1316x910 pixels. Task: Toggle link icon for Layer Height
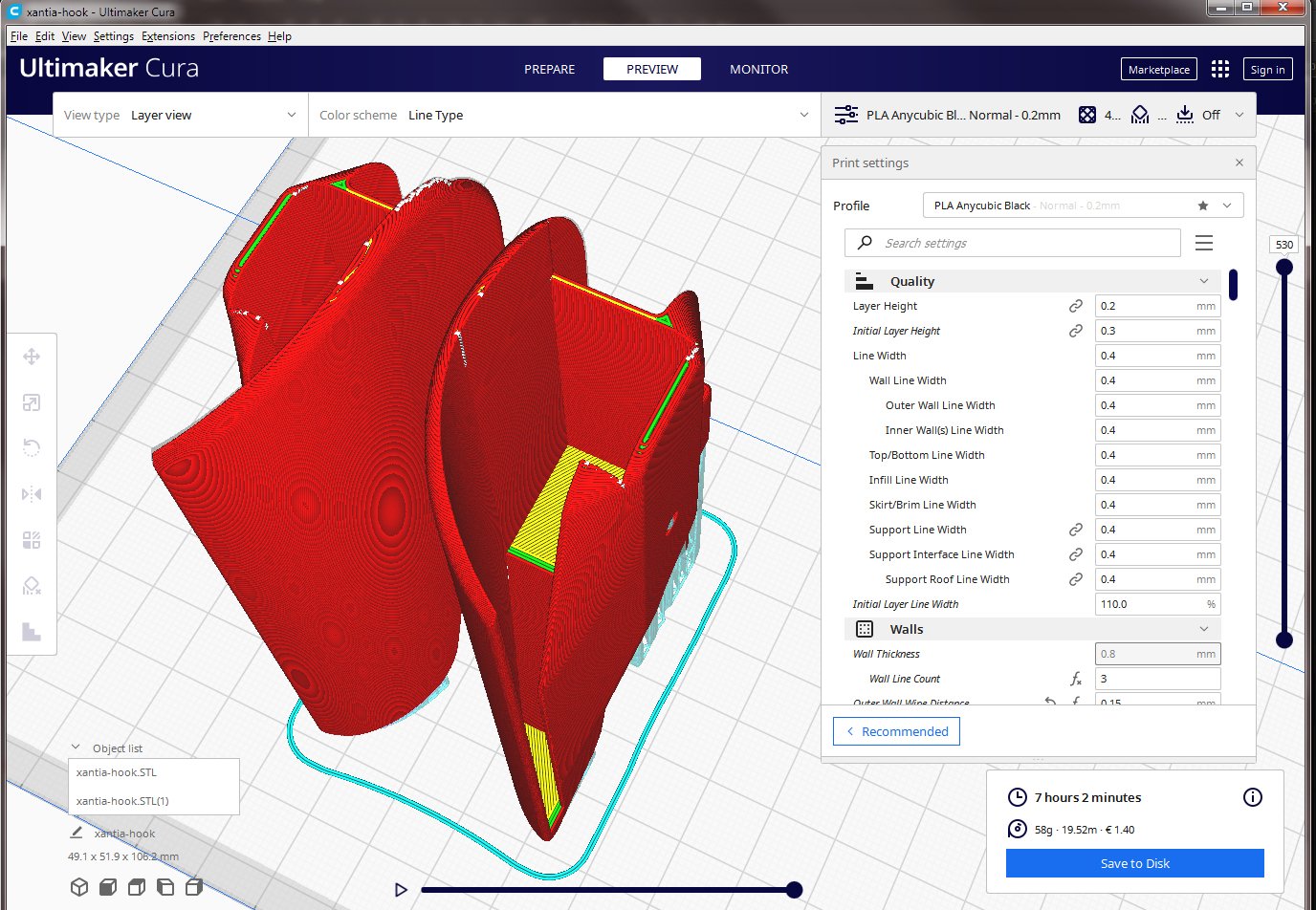(x=1076, y=306)
